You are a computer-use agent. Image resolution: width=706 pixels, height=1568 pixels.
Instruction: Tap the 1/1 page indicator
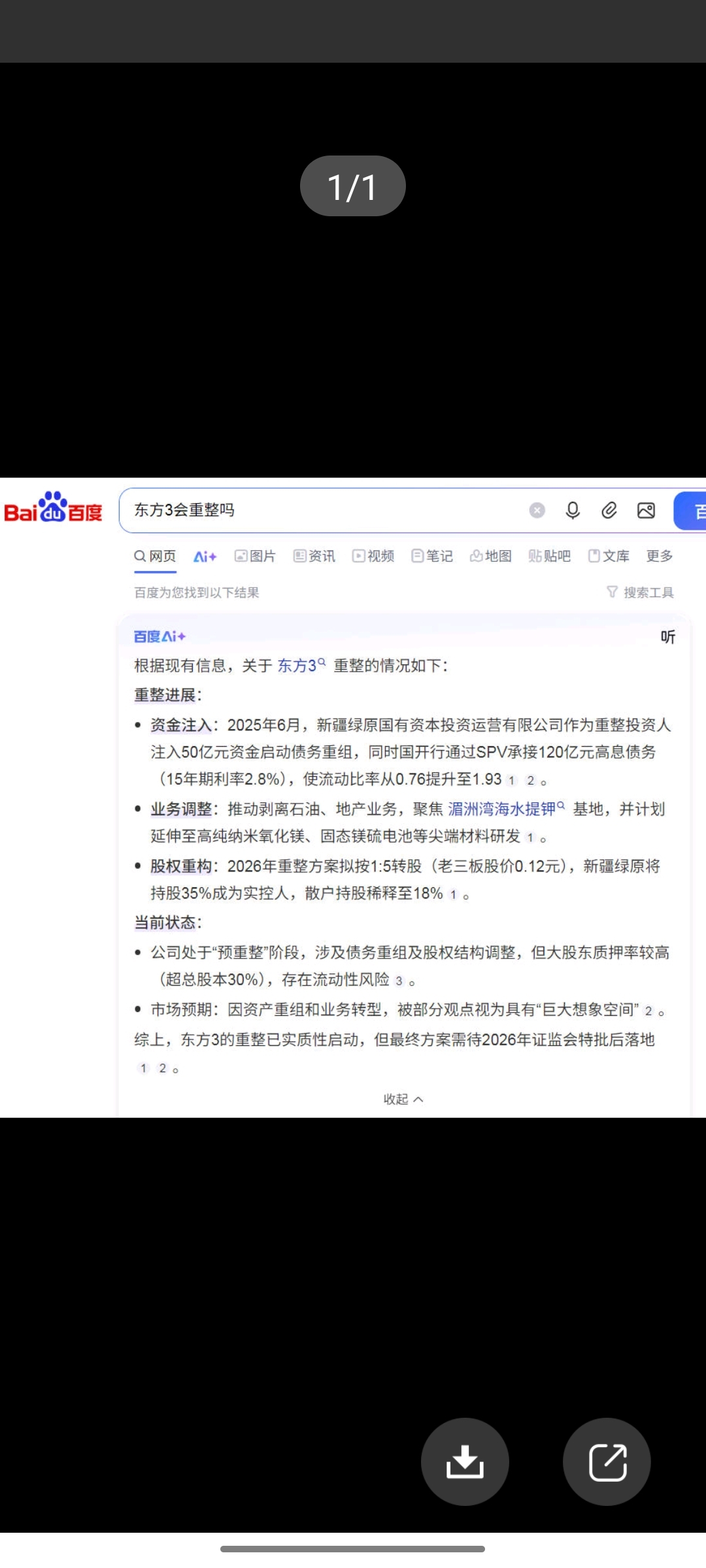click(x=353, y=186)
